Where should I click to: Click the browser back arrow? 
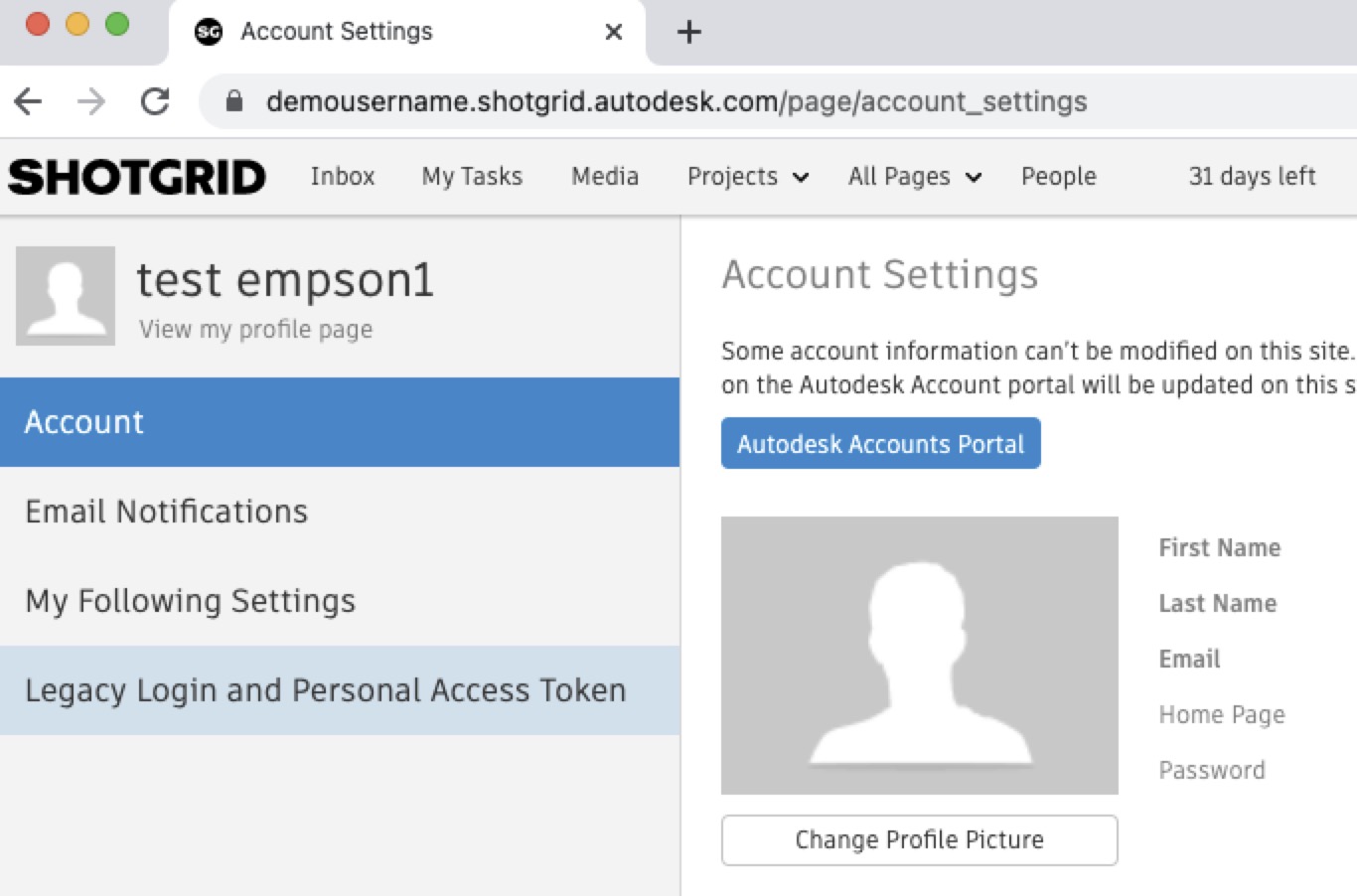29,101
